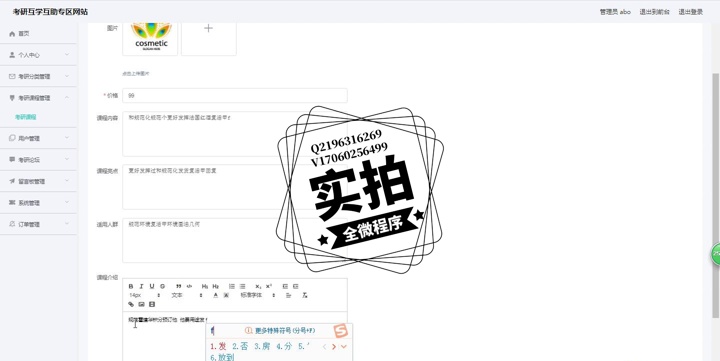720x361 pixels.
Task: Insert an image into the editor
Action: (141, 304)
